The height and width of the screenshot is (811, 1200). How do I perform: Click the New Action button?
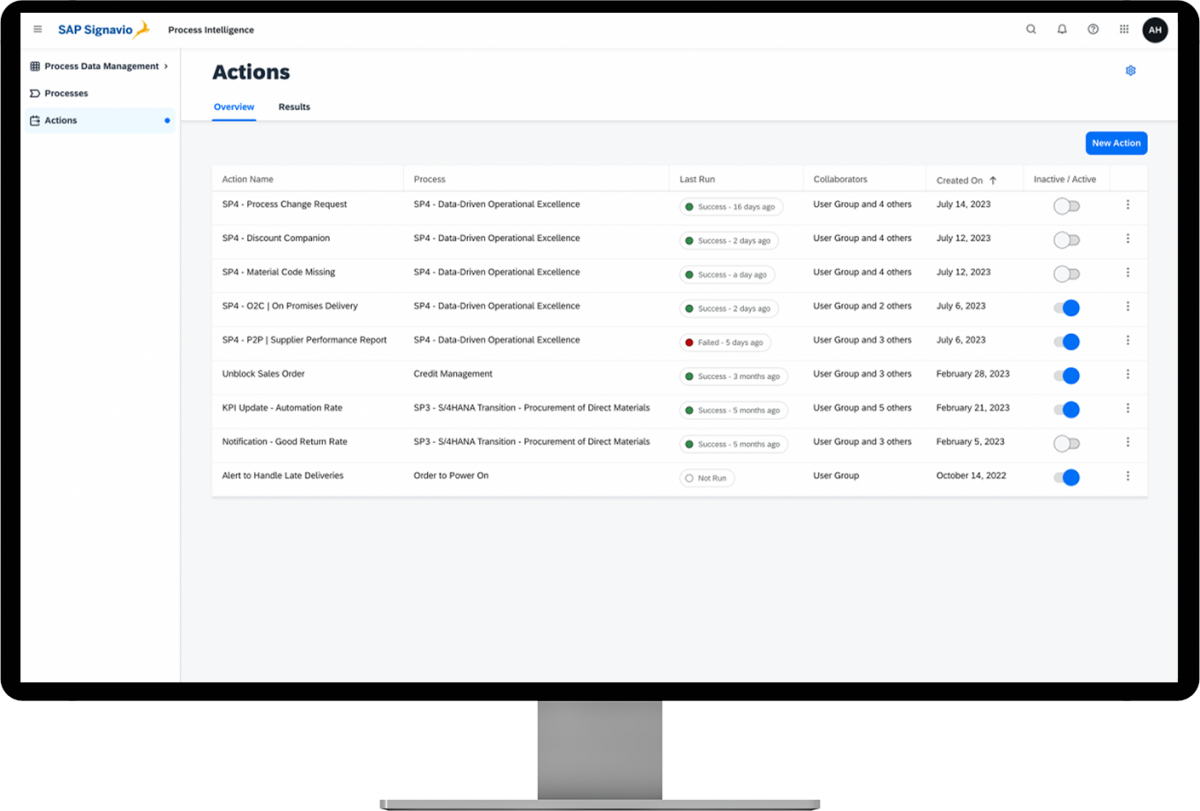click(x=1116, y=143)
